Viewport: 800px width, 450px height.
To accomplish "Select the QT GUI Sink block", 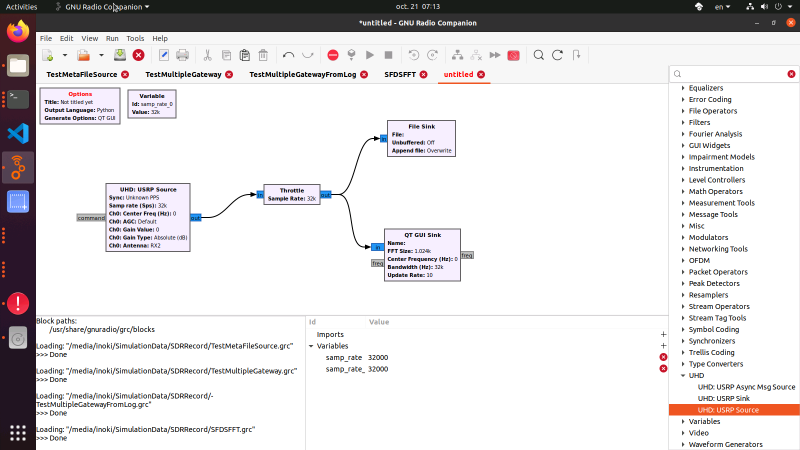I will [421, 255].
